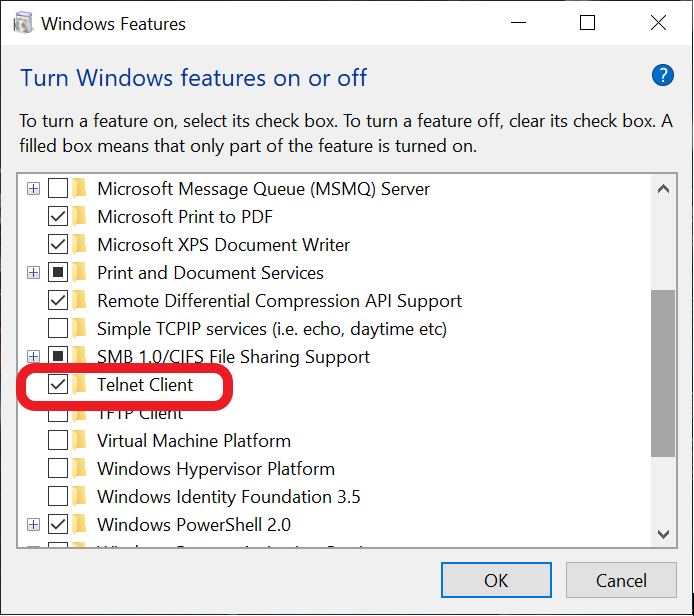This screenshot has height=616, width=694.
Task: Click the Windows PowerShell 2.0 folder icon
Action: [x=79, y=525]
